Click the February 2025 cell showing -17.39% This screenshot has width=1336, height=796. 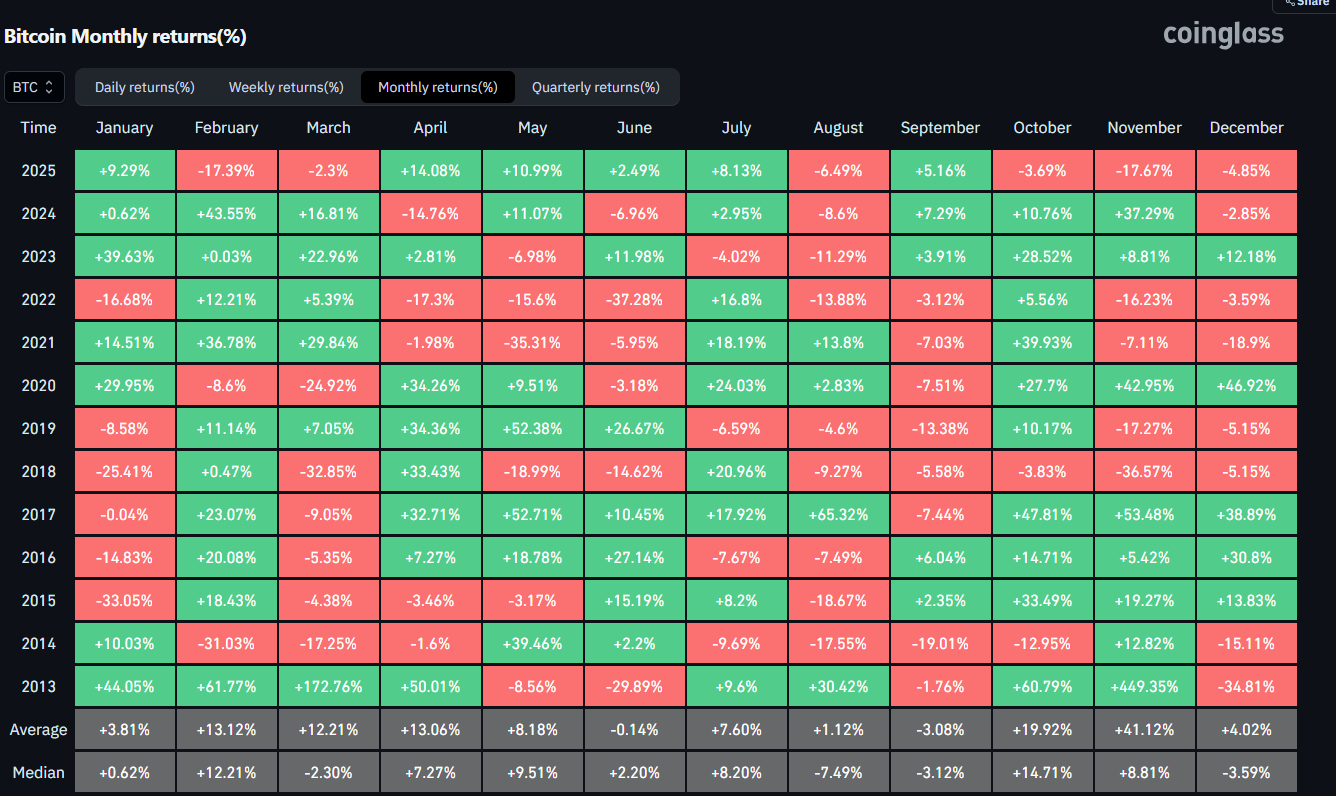point(226,171)
